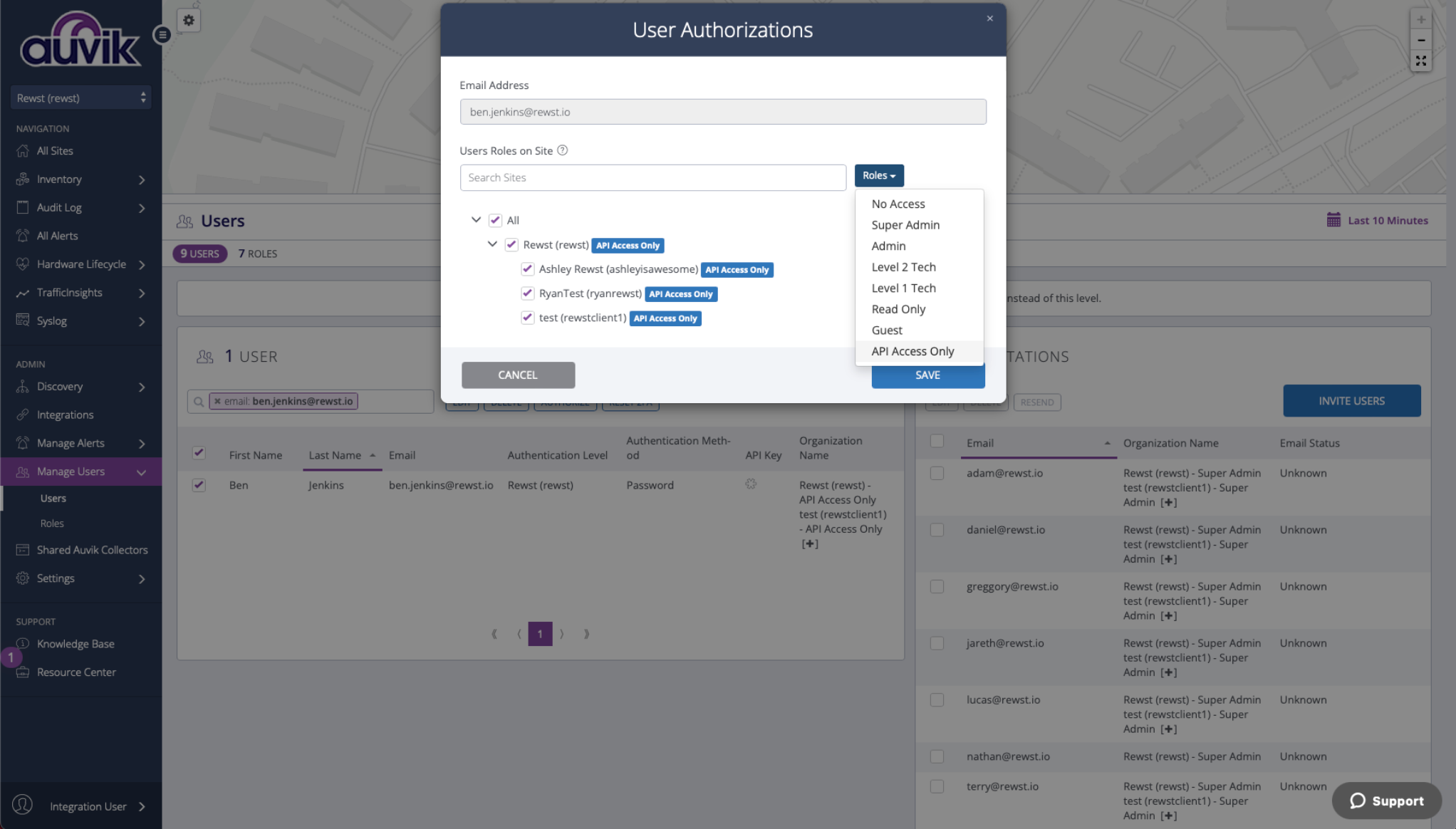The width and height of the screenshot is (1456, 829).
Task: Collapse the Rewst (rewst) tree node
Action: [492, 244]
